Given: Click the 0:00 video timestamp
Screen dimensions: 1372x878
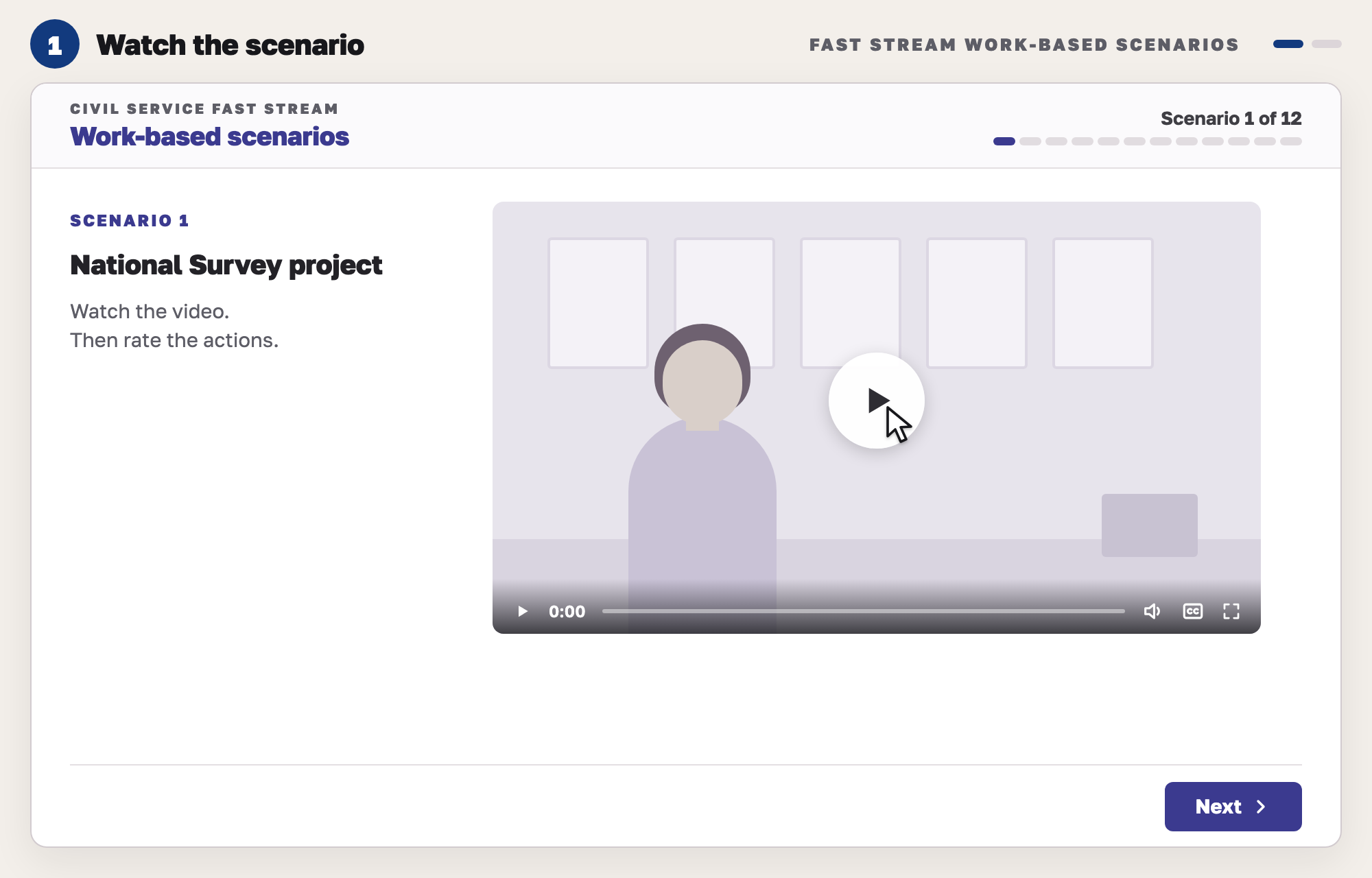Looking at the screenshot, I should coord(567,611).
